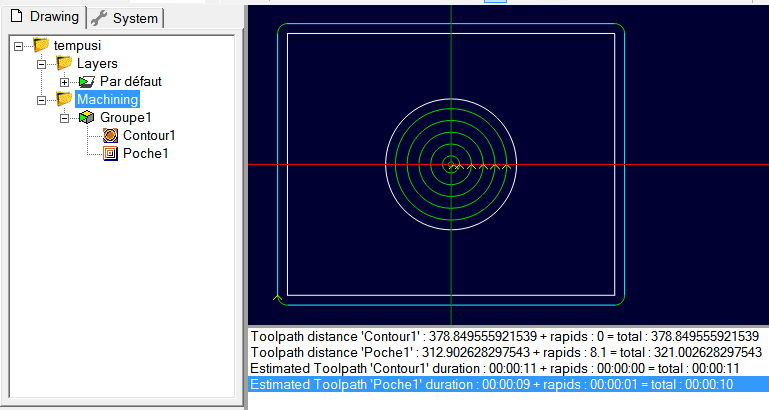The image size is (769, 410).
Task: Collapse the Machining tree node
Action: [x=42, y=99]
